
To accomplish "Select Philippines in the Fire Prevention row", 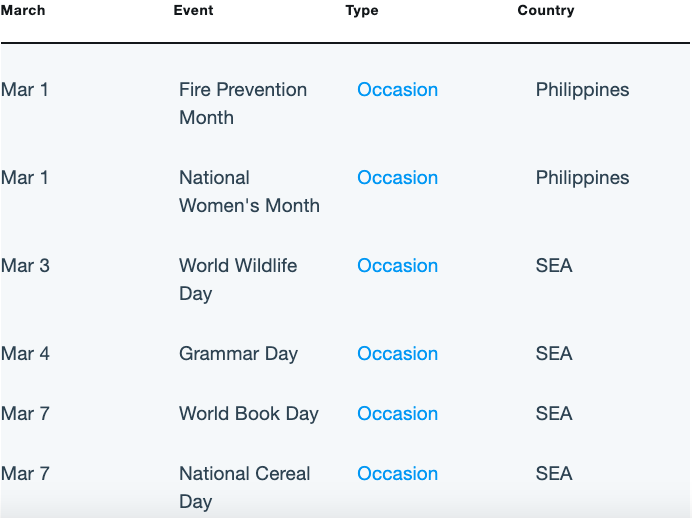I will [x=583, y=90].
